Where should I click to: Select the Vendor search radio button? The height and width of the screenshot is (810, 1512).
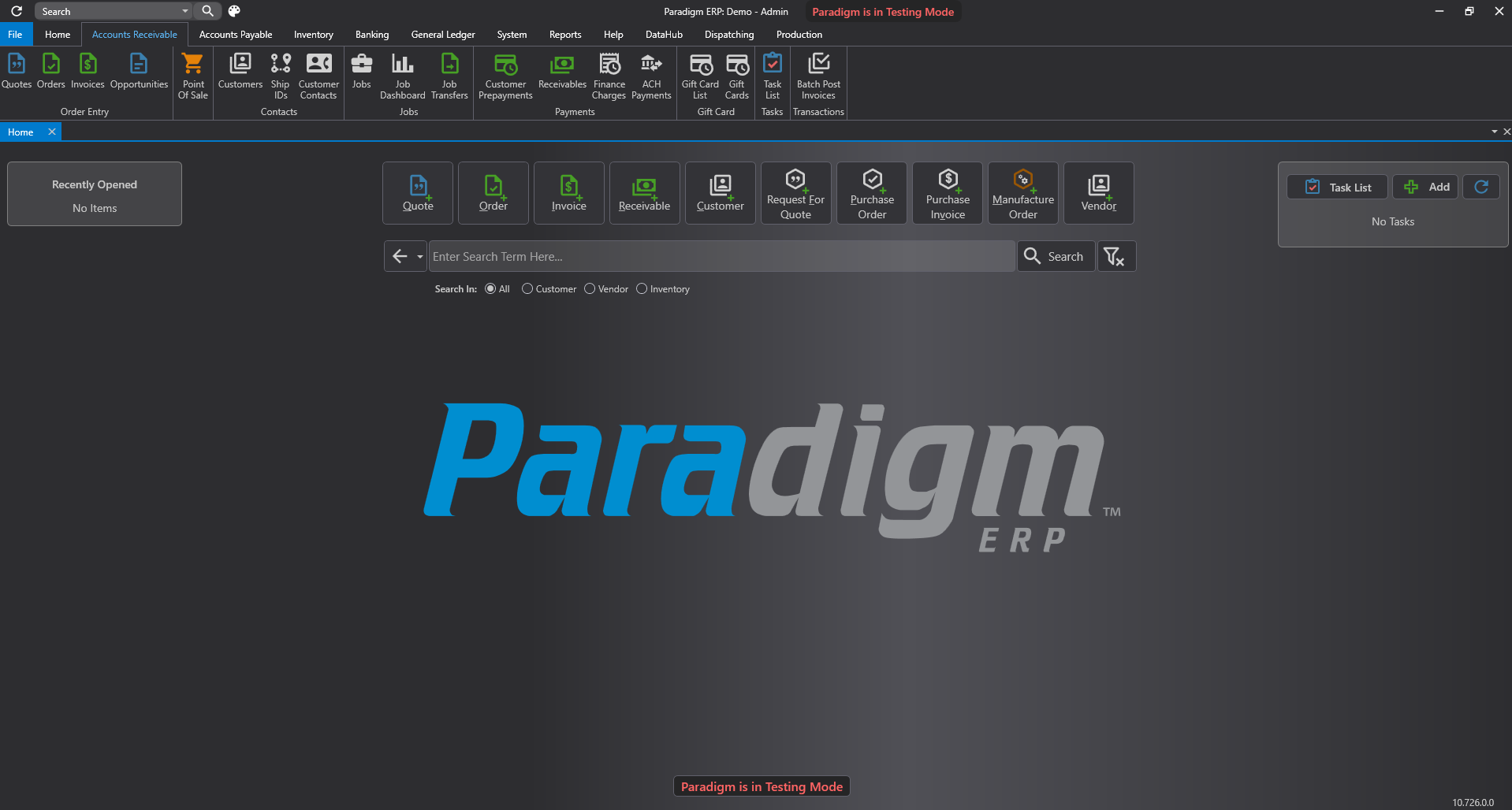(590, 289)
